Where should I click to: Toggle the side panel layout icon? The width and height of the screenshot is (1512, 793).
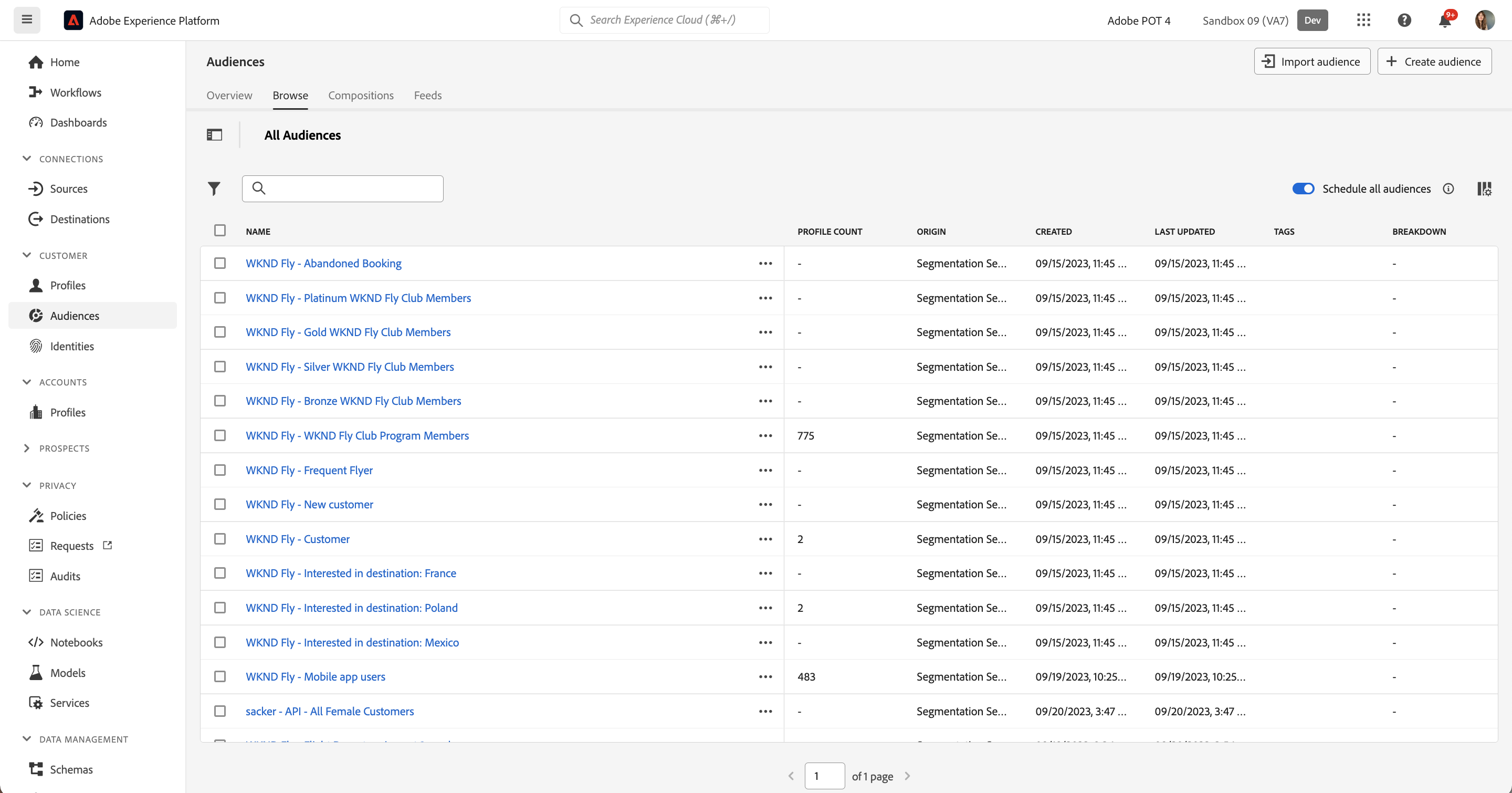[x=214, y=135]
